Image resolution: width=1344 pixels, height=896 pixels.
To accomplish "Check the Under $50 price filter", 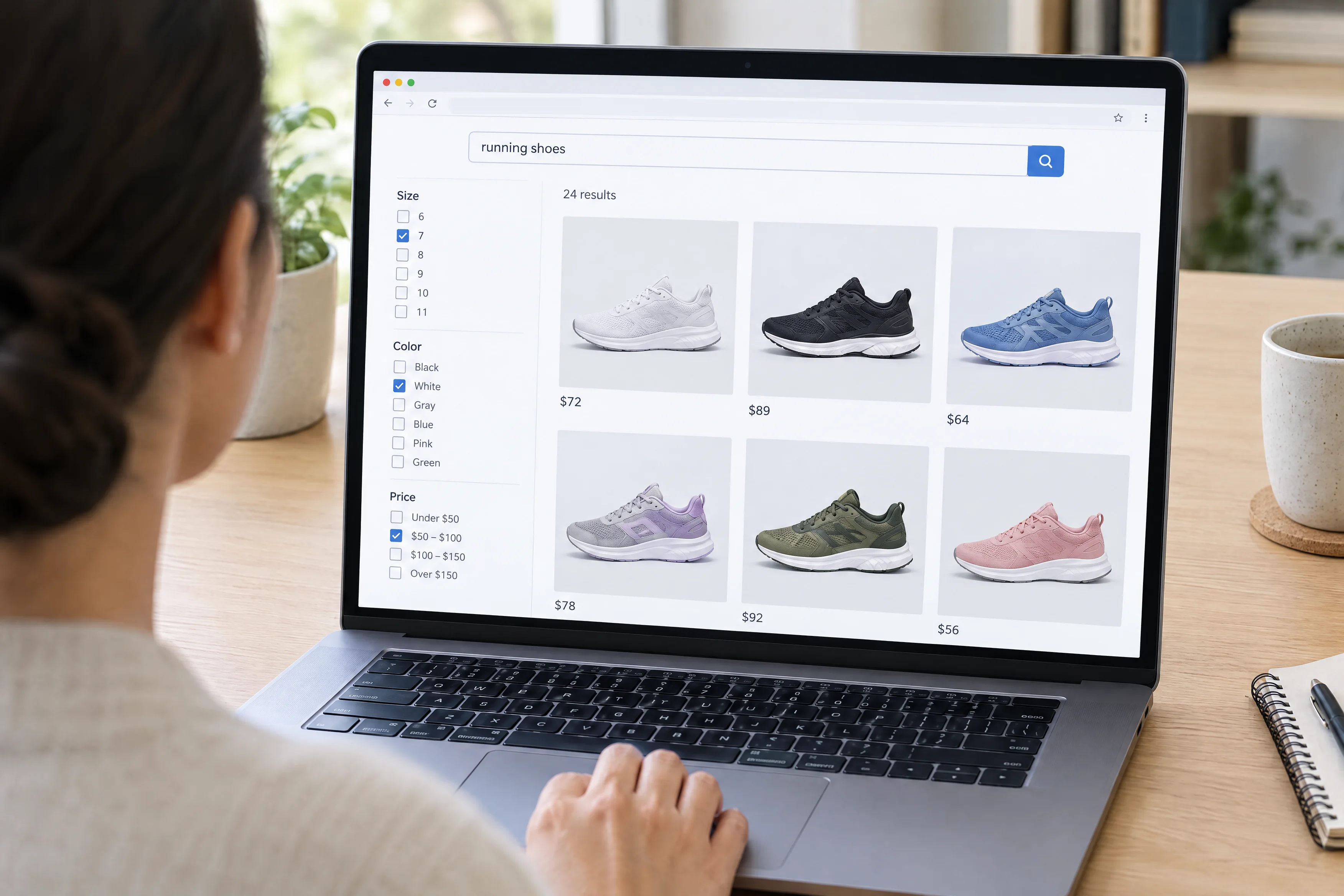I will 396,517.
